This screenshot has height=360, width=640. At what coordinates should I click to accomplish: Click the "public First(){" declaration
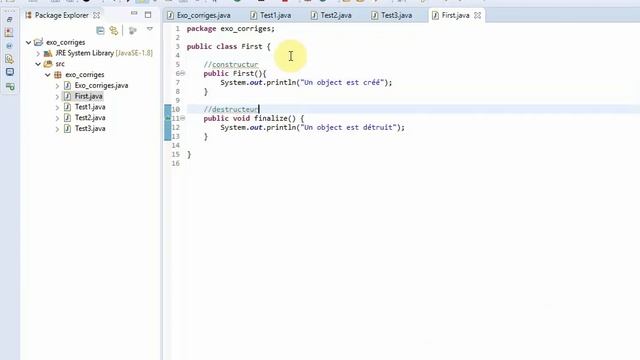(x=235, y=73)
